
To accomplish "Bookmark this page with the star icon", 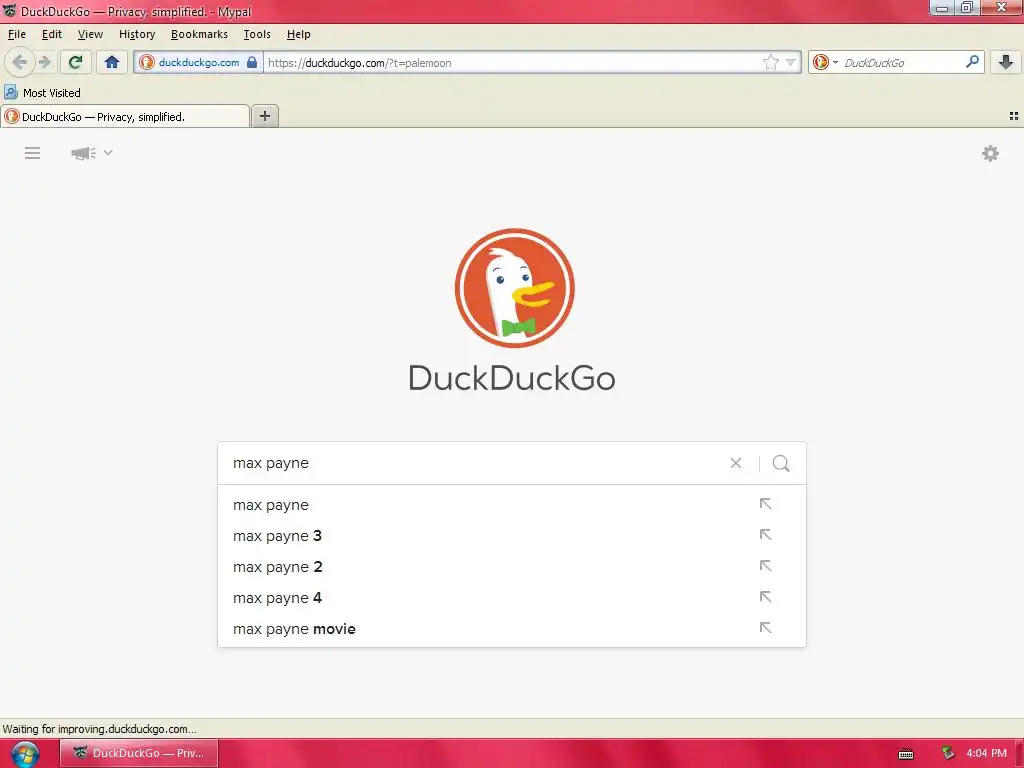I will 771,62.
